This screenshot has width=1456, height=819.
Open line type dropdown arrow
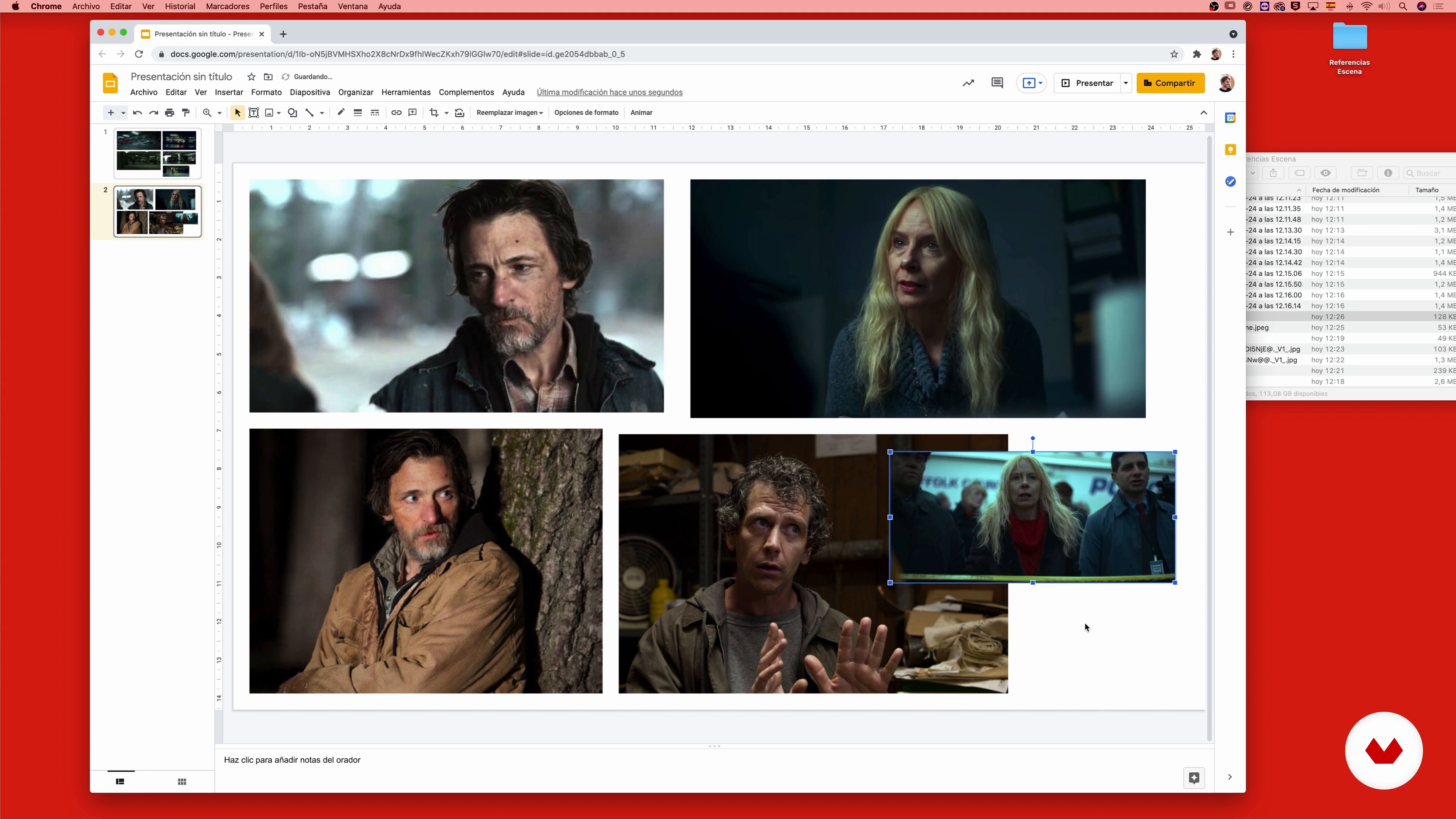(322, 113)
